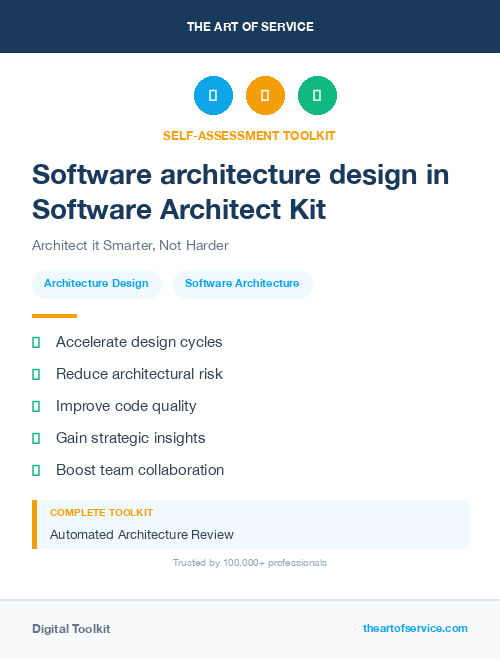Click the Architecture Design tag
Viewport: 500px width, 659px height.
(97, 284)
